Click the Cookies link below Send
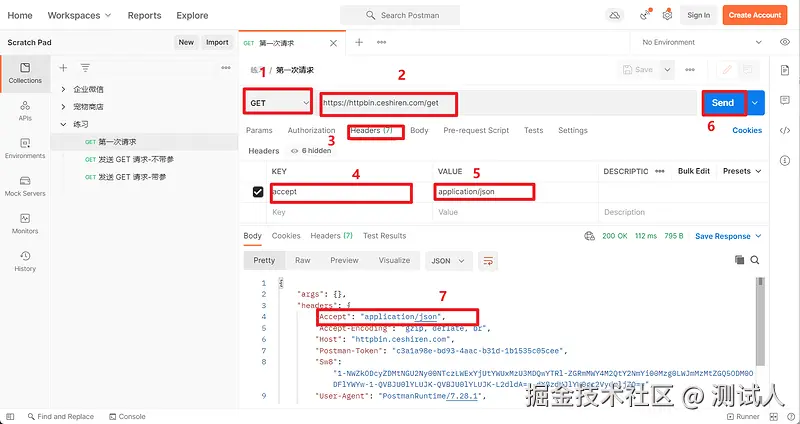 coord(747,131)
